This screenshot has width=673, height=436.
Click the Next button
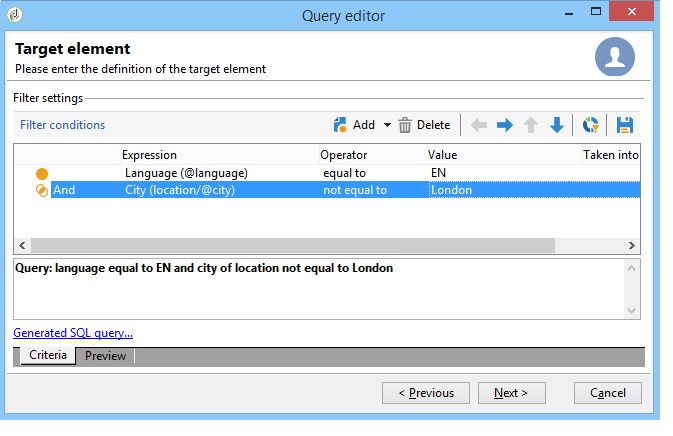pyautogui.click(x=512, y=393)
